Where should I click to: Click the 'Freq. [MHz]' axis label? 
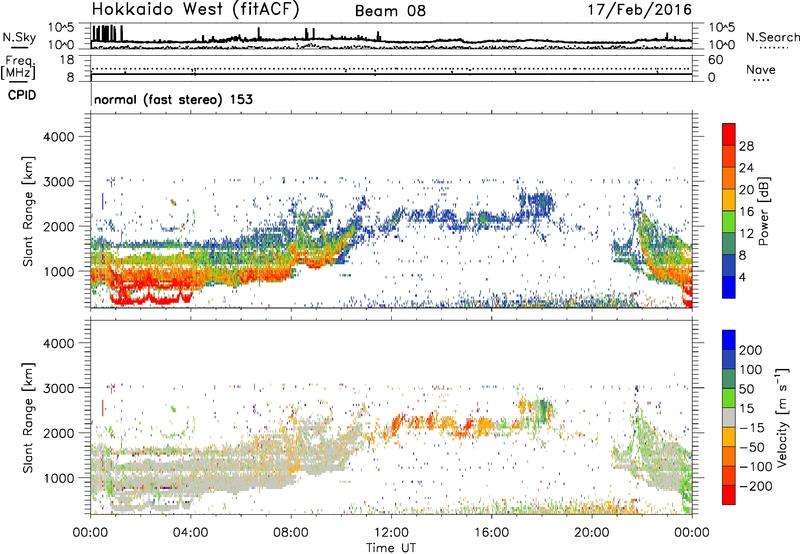coord(19,67)
